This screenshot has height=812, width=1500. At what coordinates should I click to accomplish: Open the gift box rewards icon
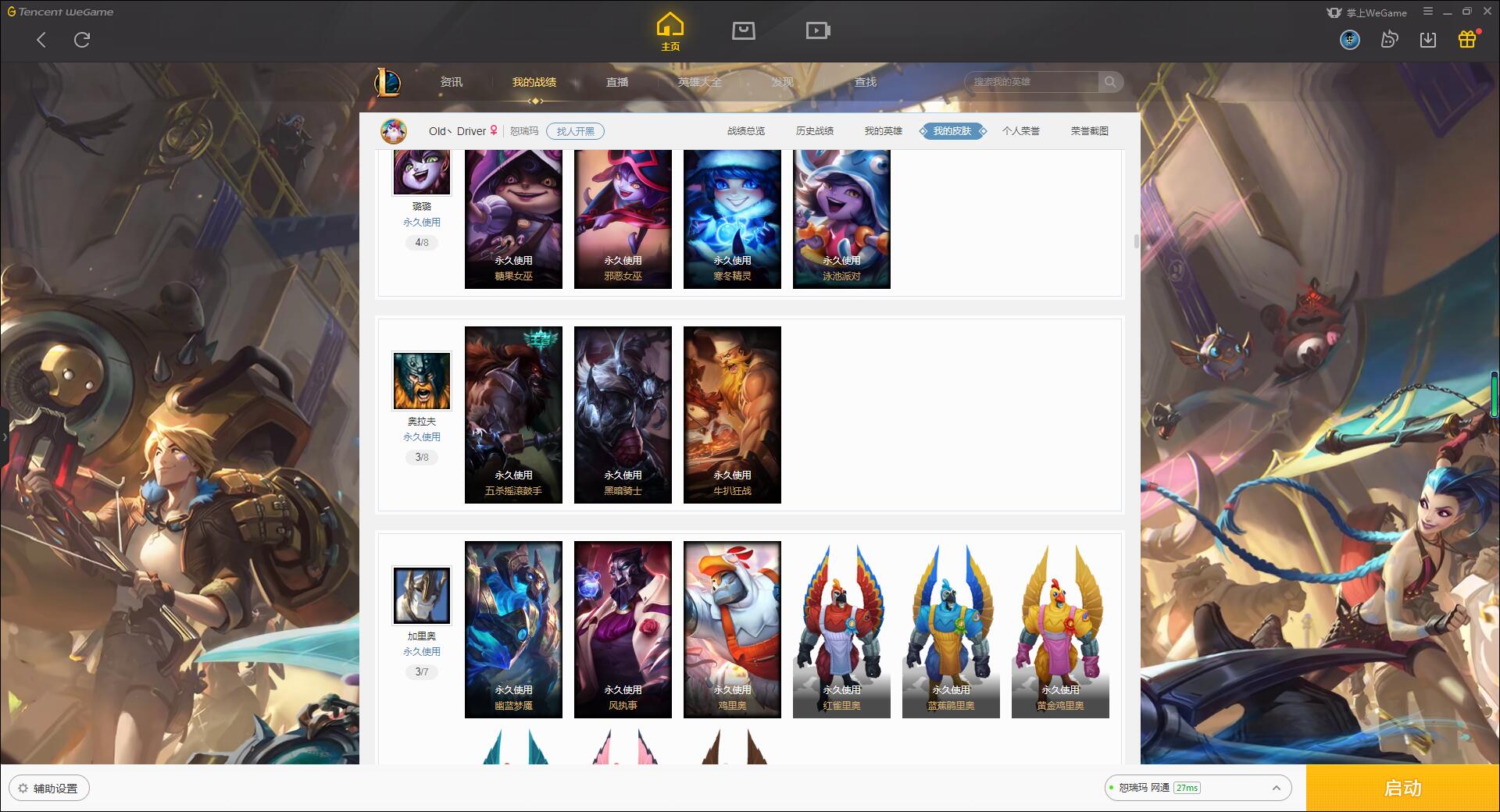1467,39
